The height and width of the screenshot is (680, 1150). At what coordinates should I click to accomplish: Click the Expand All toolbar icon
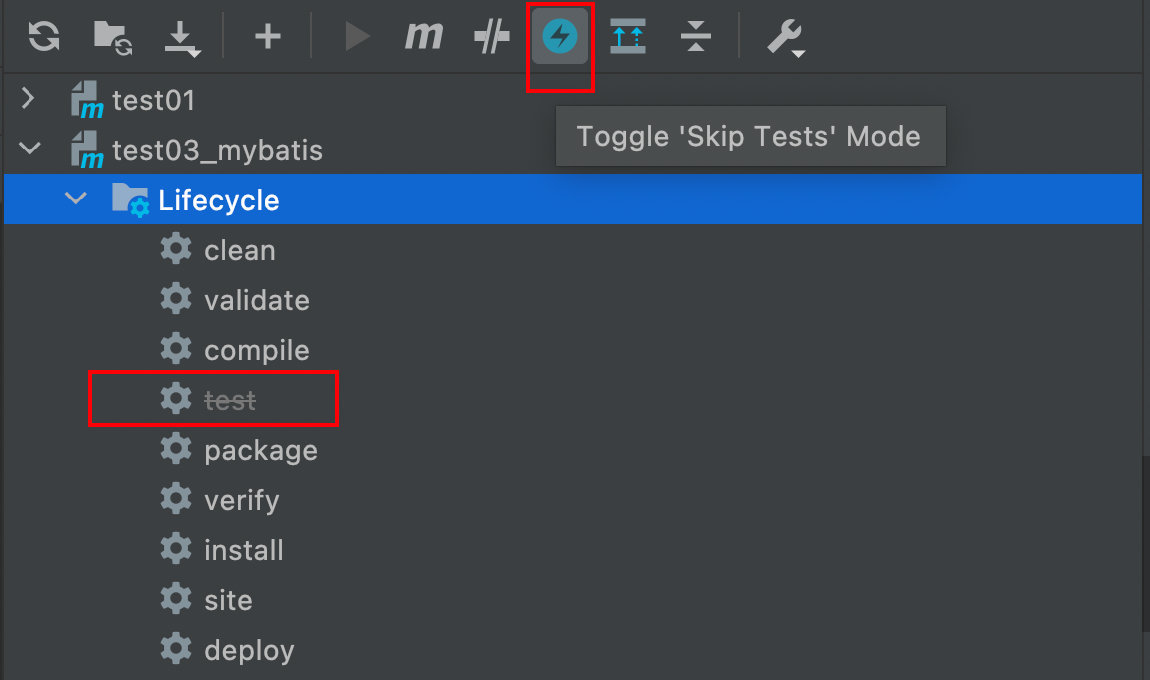click(x=628, y=36)
